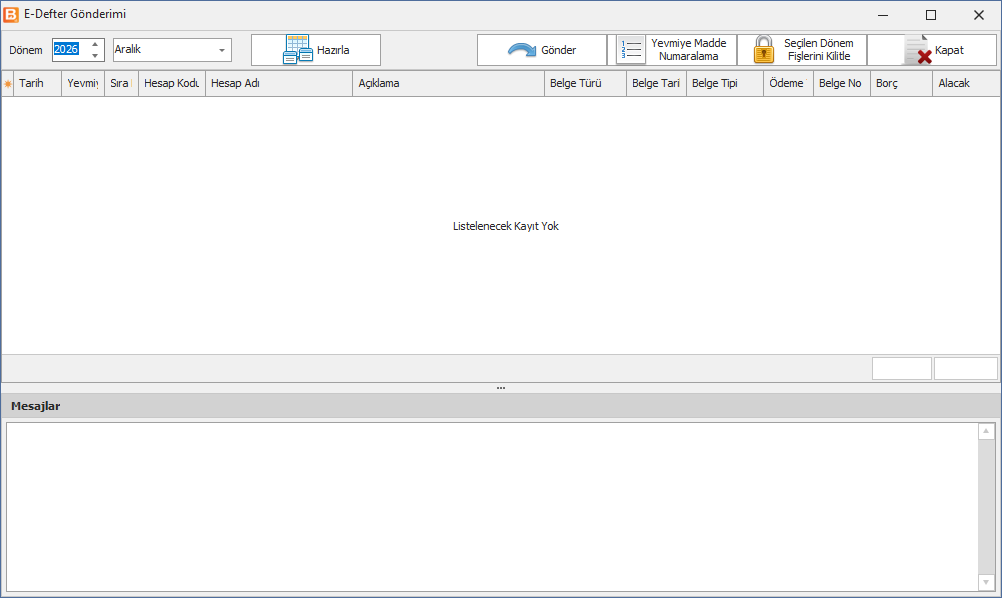Maximize the E-Defter Gönderimi window
1002x598 pixels.
point(931,15)
